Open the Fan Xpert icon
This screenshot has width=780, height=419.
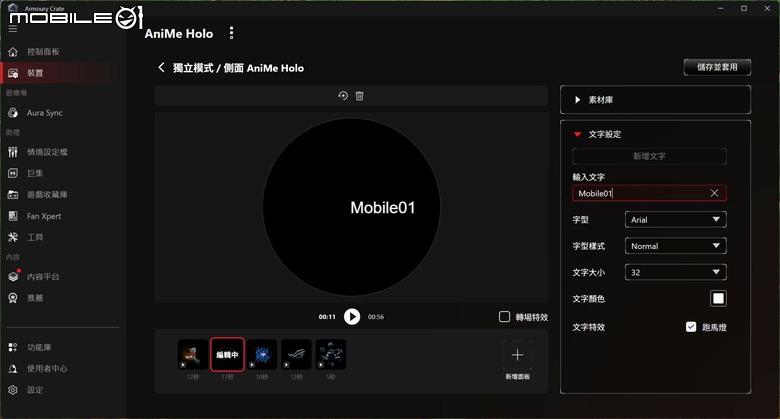tap(13, 216)
